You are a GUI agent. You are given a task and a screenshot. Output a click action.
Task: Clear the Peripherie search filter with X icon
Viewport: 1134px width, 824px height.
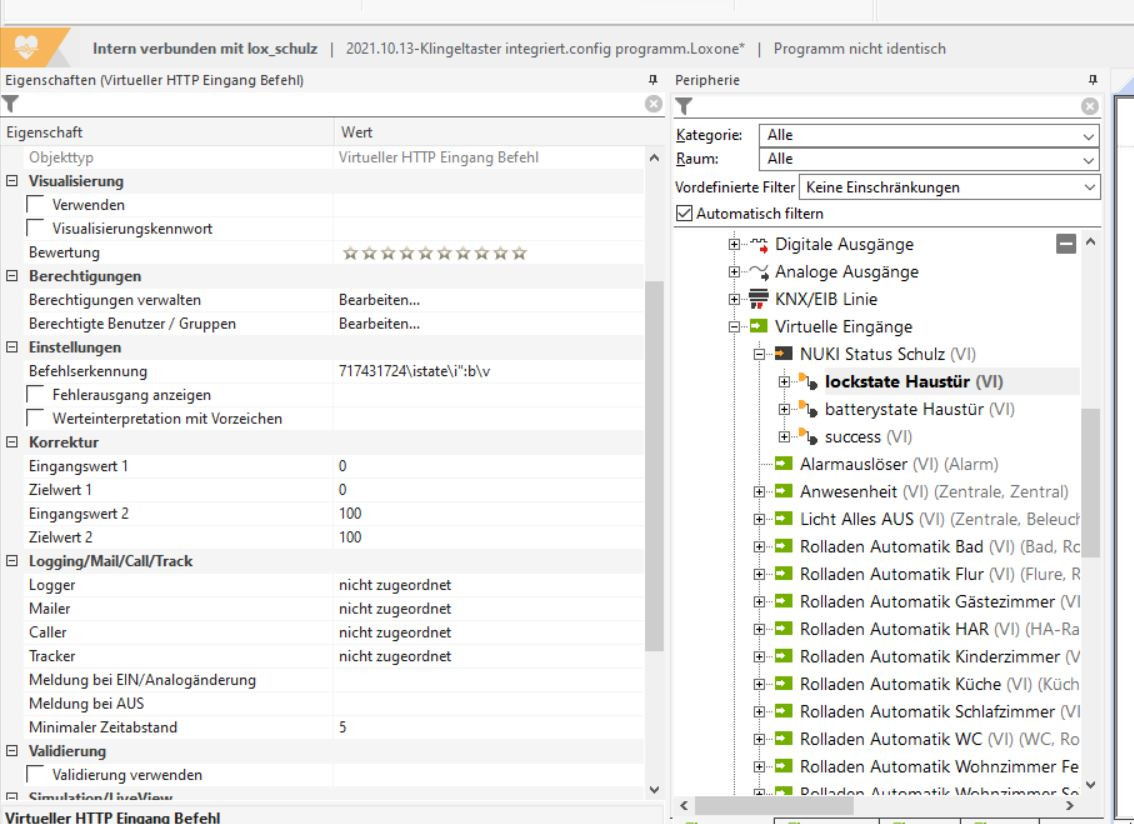tap(1090, 106)
